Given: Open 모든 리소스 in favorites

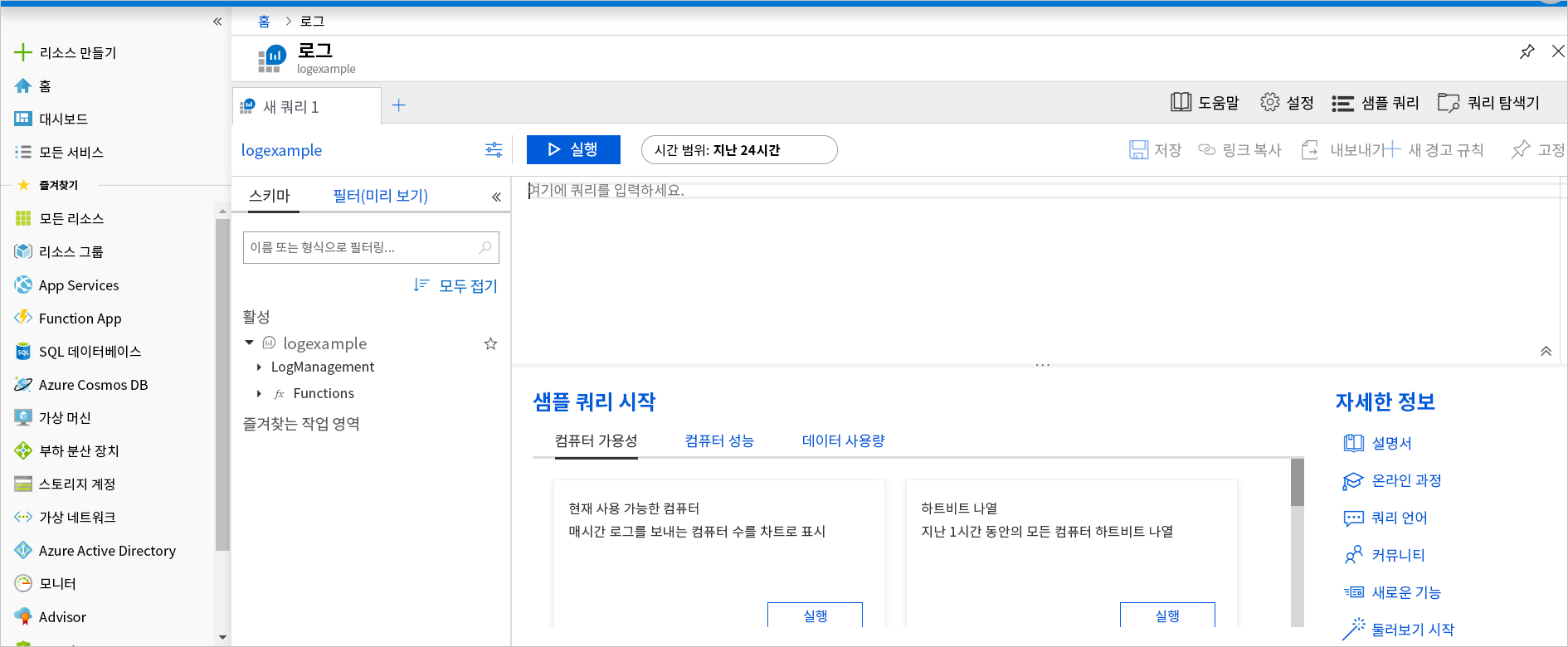Looking at the screenshot, I should click(59, 219).
